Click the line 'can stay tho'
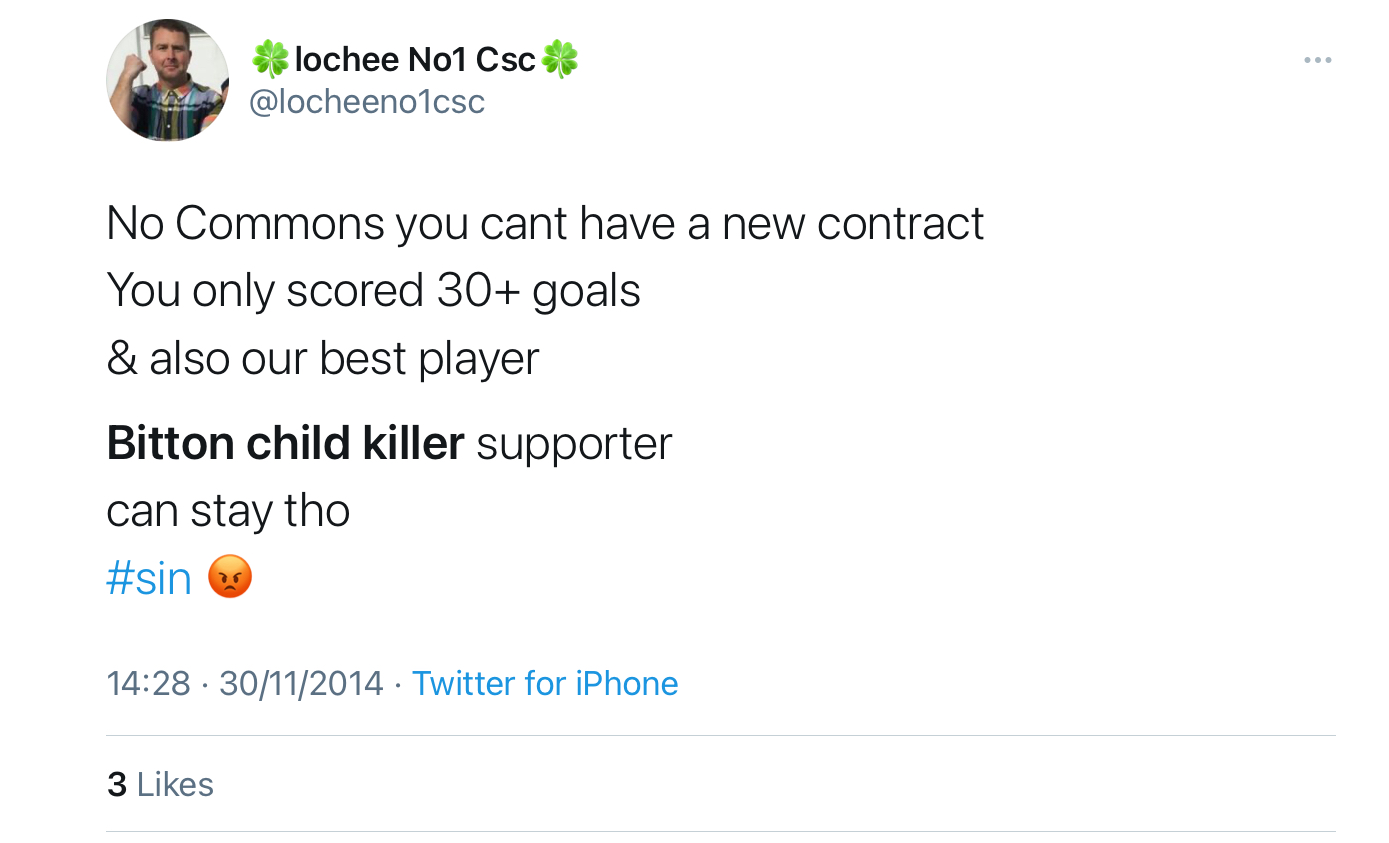The width and height of the screenshot is (1389, 843). tap(228, 511)
